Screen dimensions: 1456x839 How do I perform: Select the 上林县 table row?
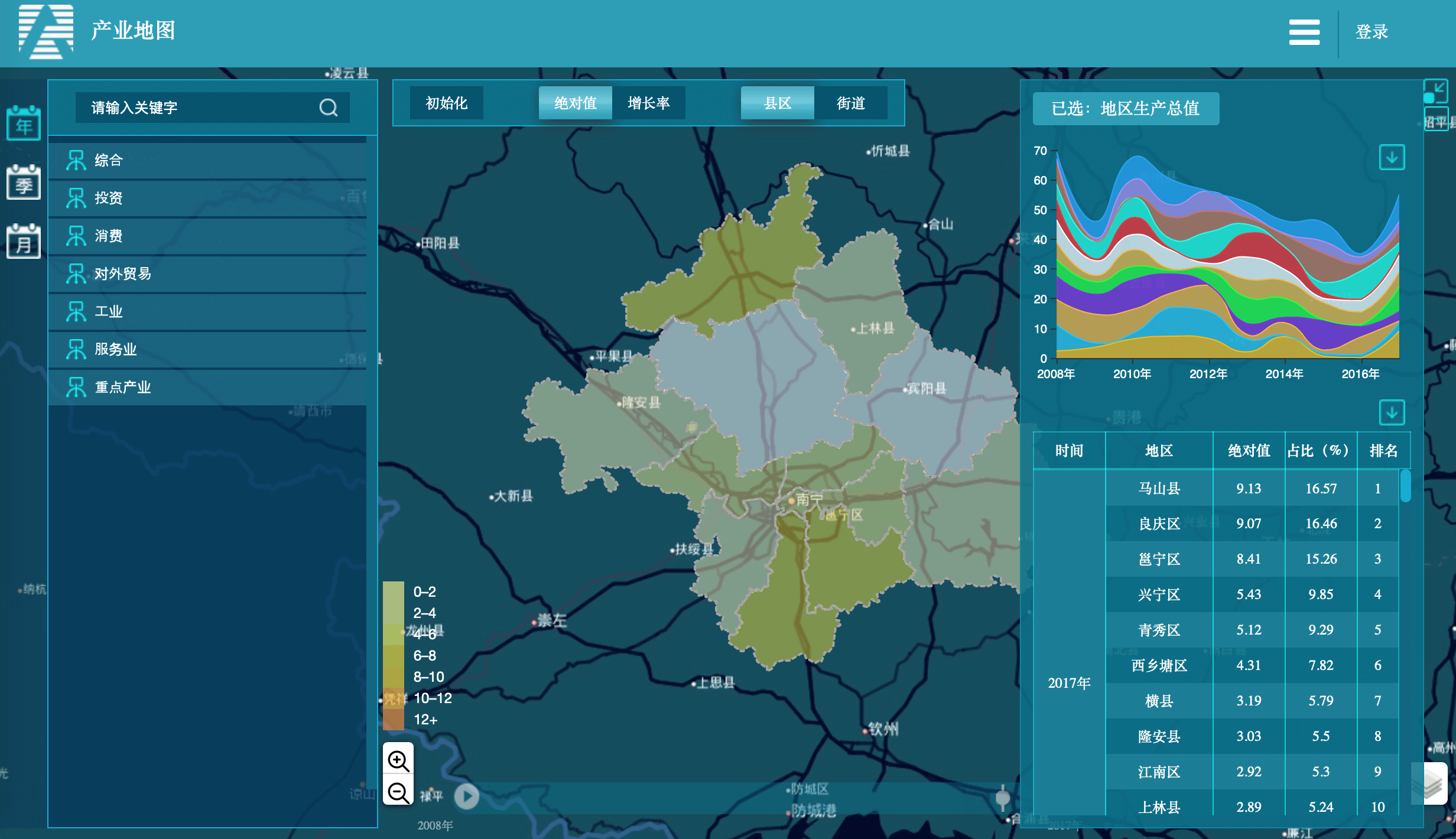point(1252,804)
